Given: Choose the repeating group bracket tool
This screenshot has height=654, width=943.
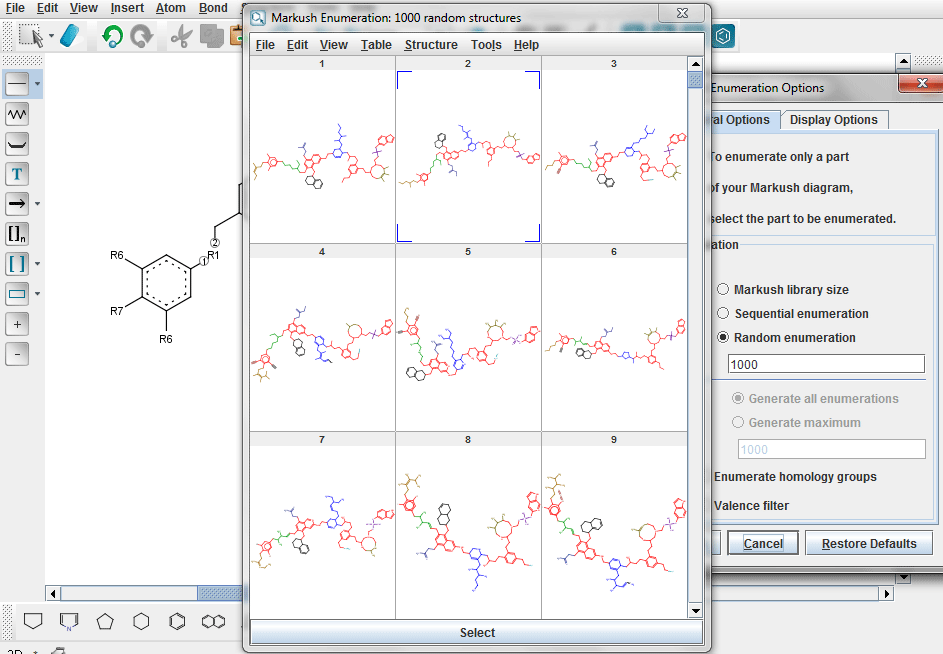Looking at the screenshot, I should pos(16,233).
